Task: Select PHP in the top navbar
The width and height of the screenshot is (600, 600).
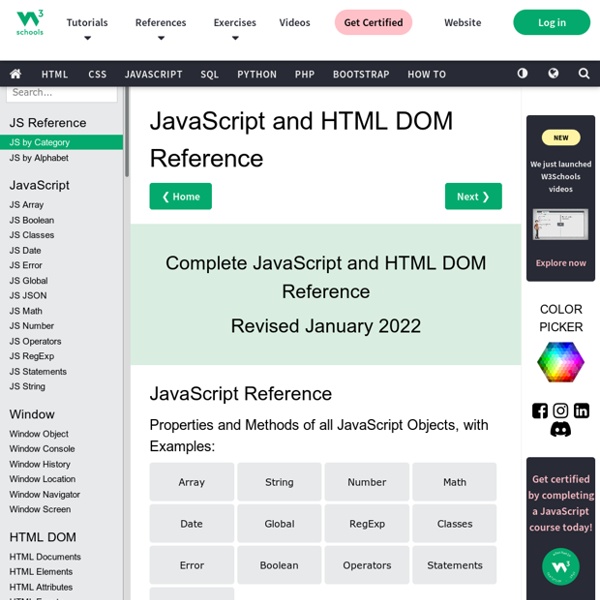Action: (305, 74)
